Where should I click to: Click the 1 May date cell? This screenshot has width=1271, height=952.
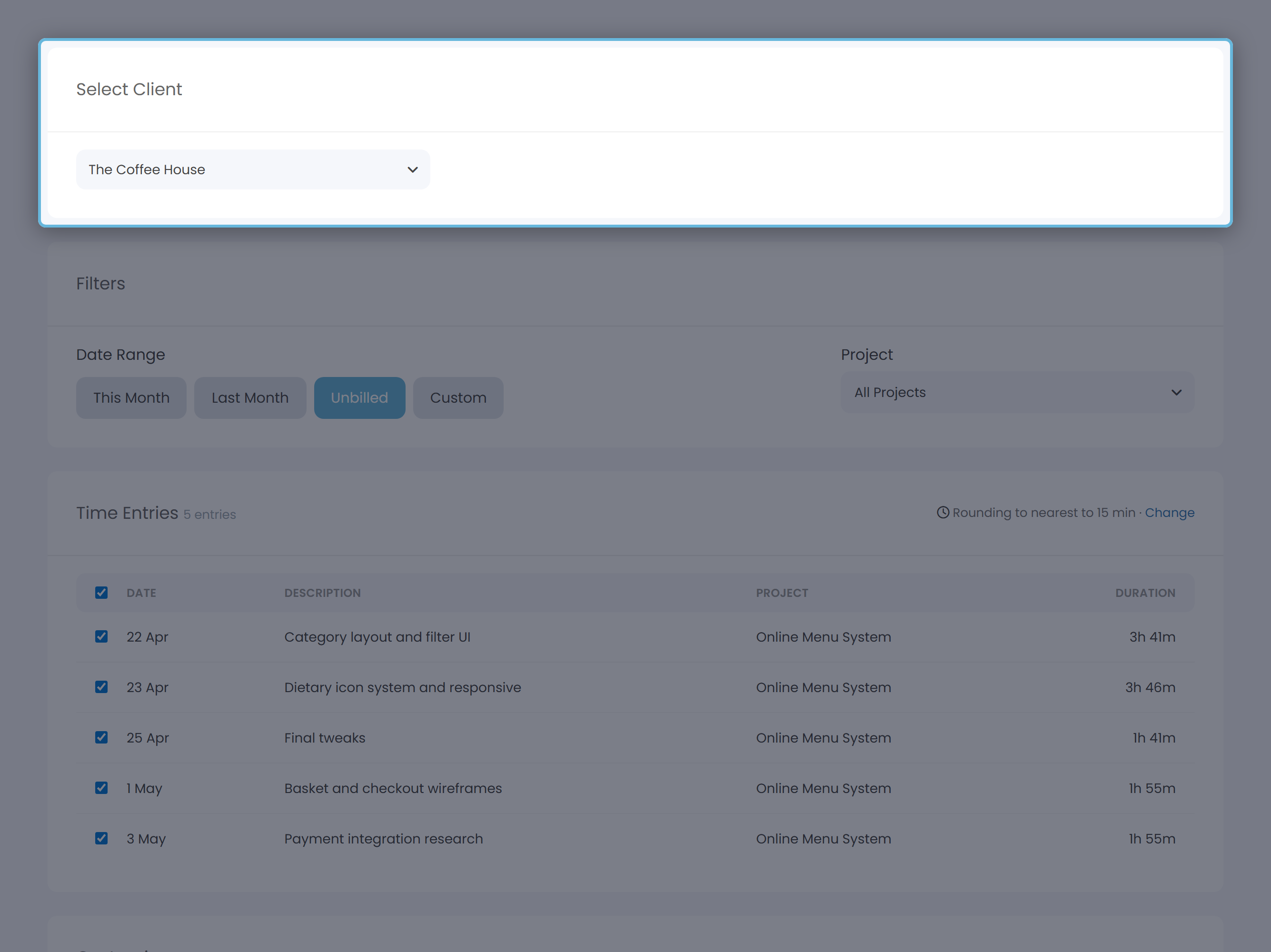(144, 788)
